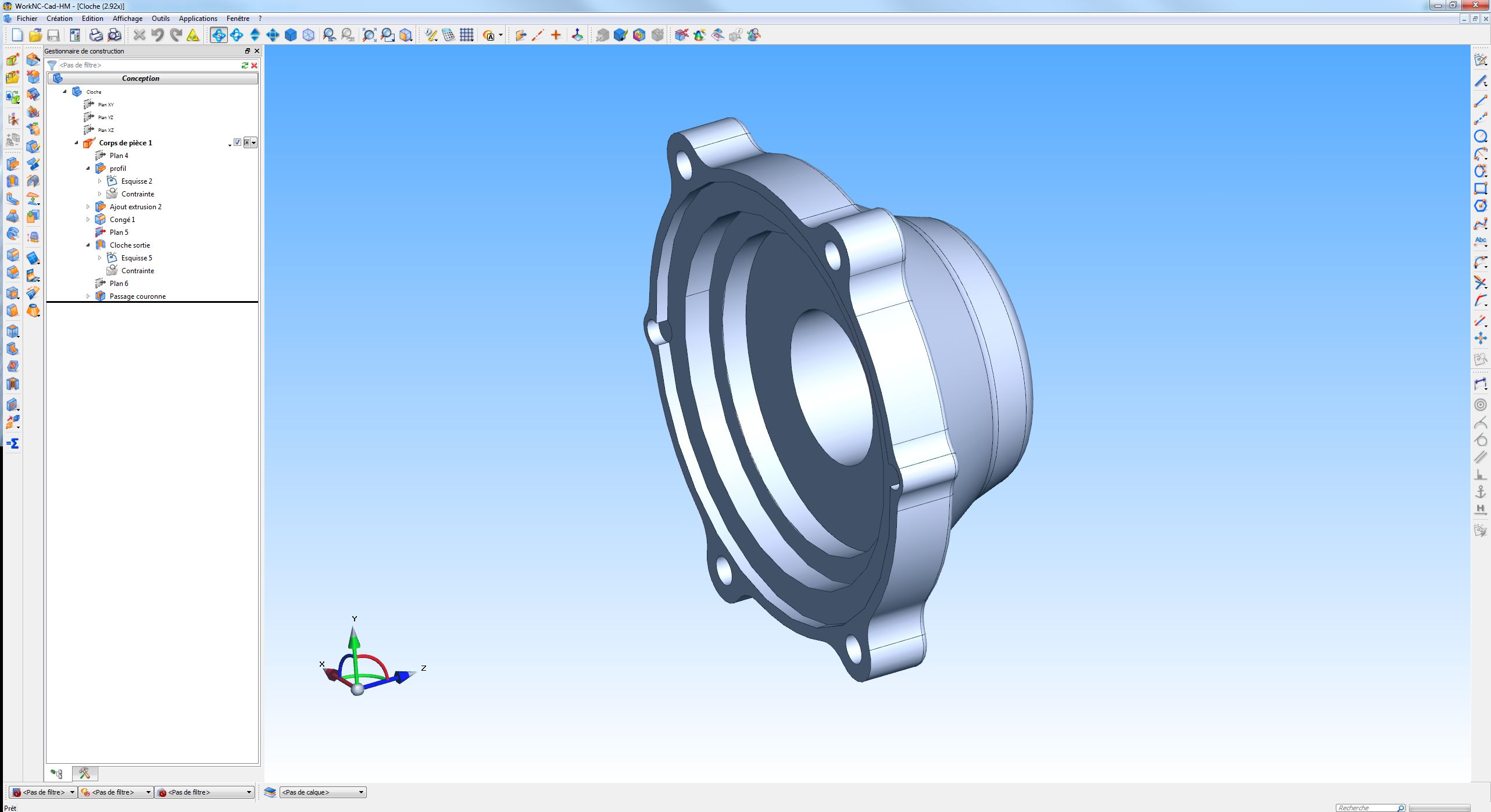Click the Print icon in toolbar
The image size is (1491, 812).
[96, 35]
